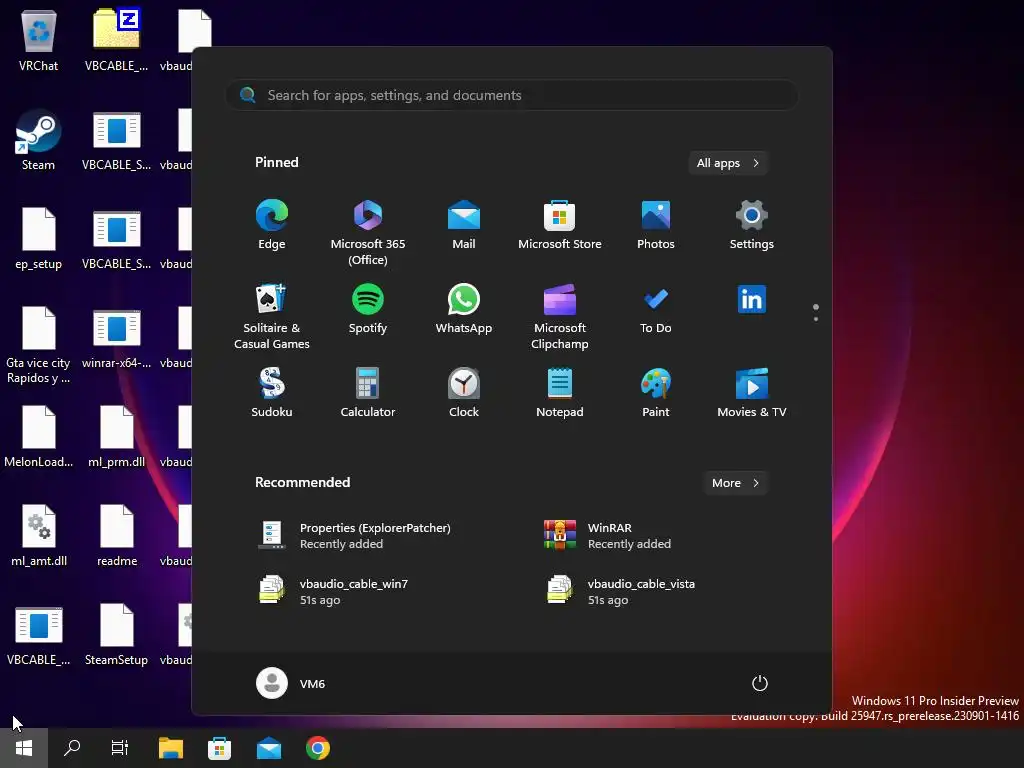Open the pinned Mail app

464,225
